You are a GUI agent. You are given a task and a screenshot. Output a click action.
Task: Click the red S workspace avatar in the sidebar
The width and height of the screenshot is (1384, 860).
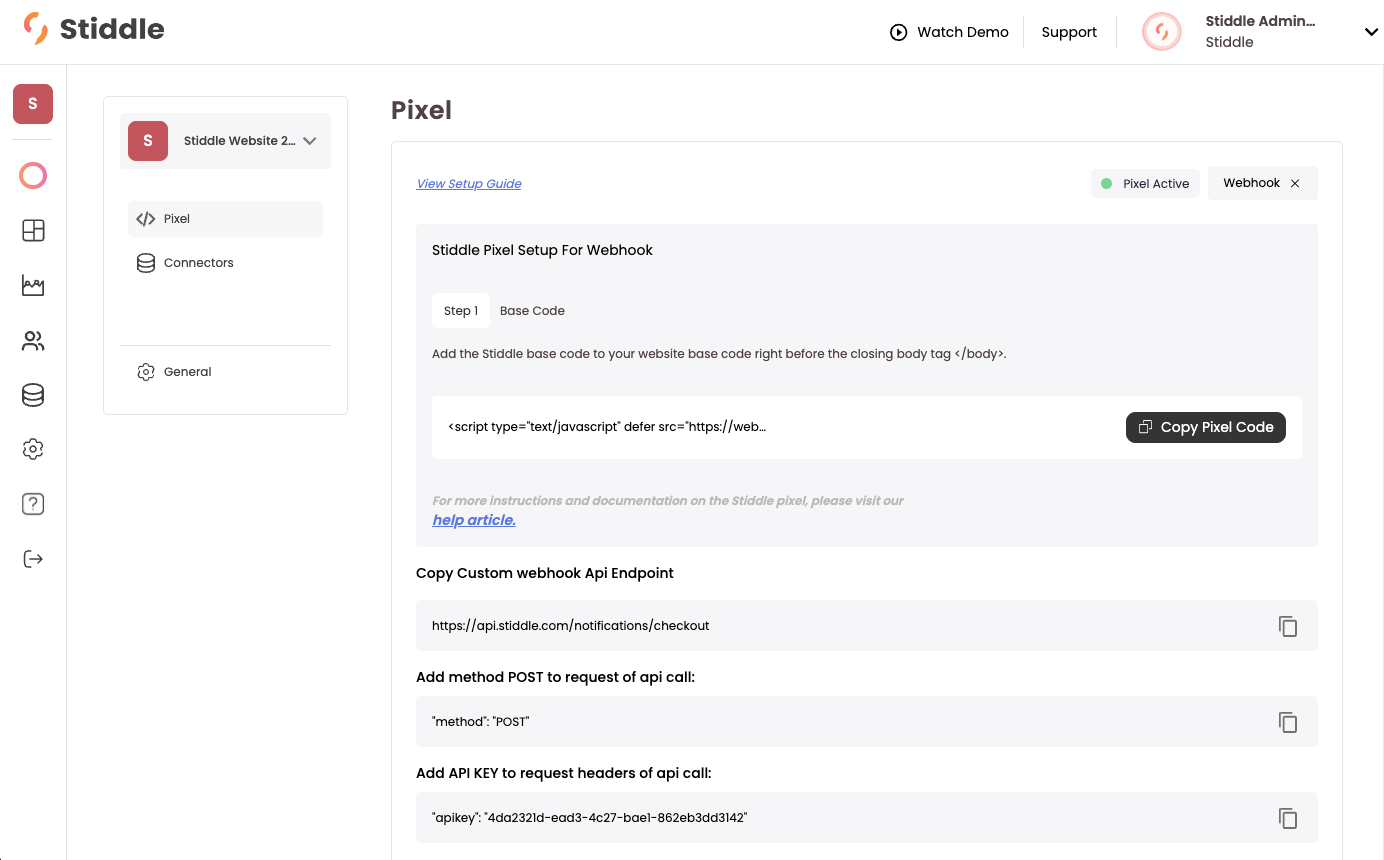click(33, 104)
